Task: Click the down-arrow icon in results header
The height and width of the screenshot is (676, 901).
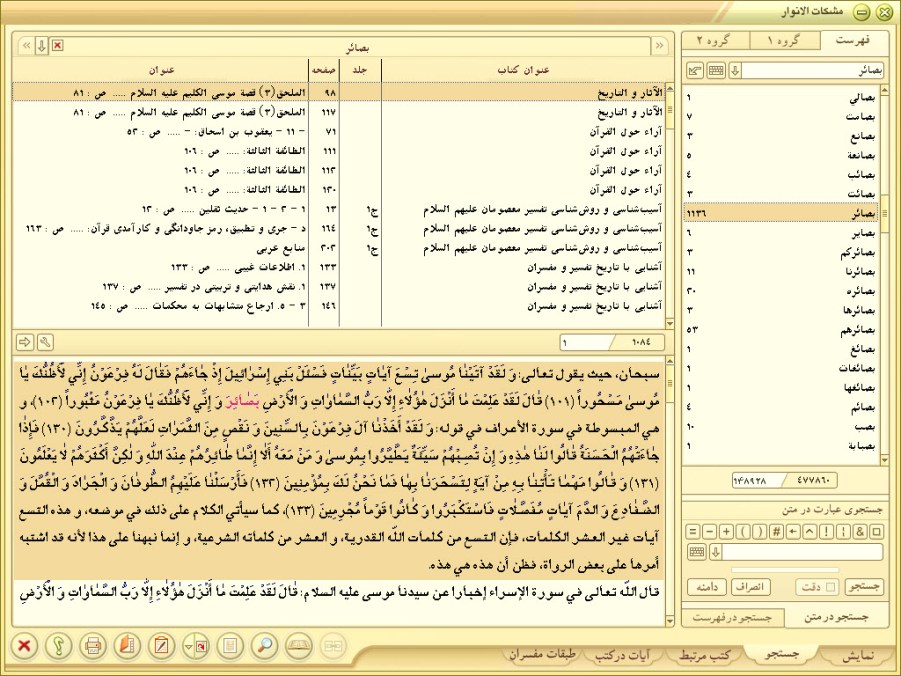Action: tap(41, 46)
